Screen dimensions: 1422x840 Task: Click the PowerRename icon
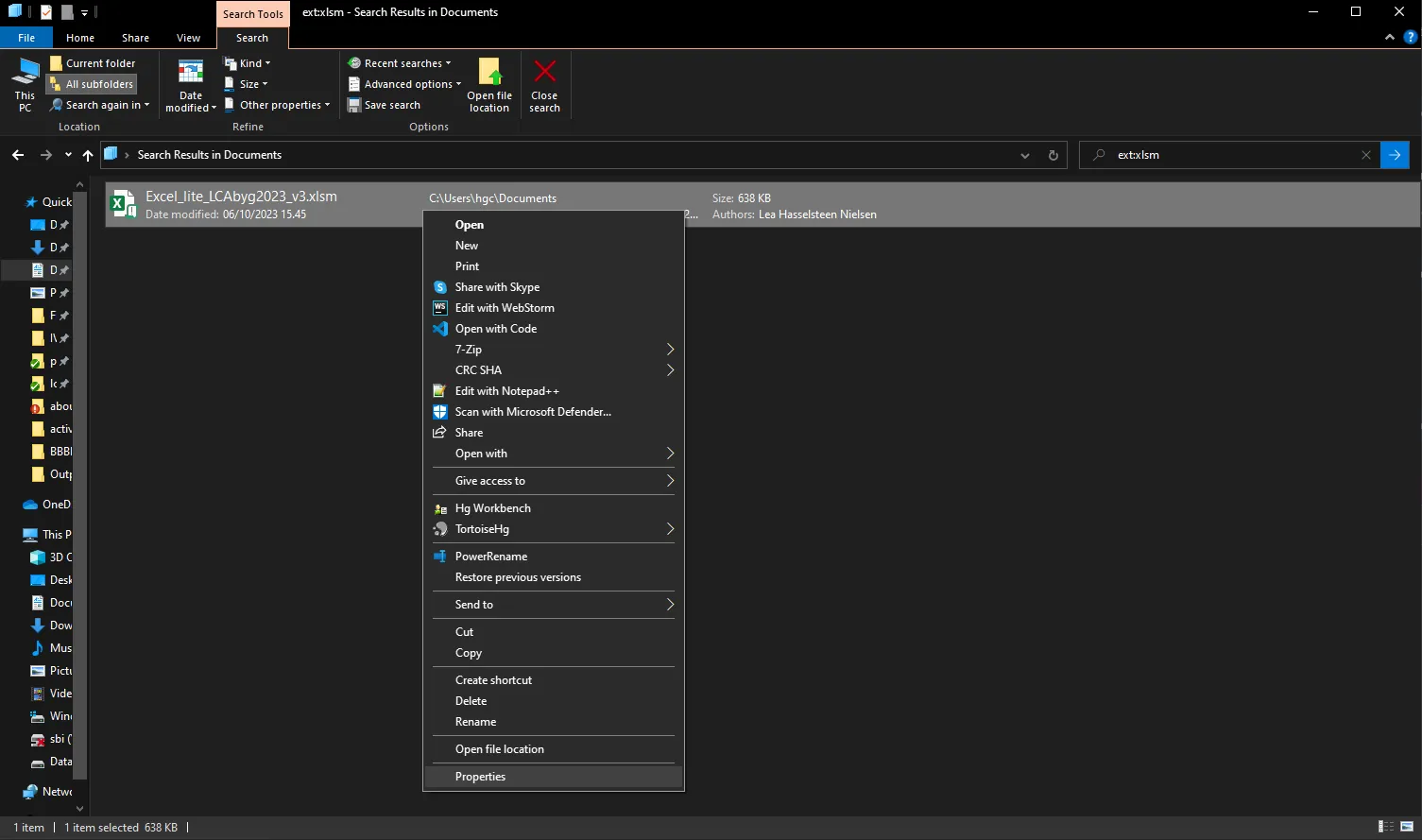[439, 557]
